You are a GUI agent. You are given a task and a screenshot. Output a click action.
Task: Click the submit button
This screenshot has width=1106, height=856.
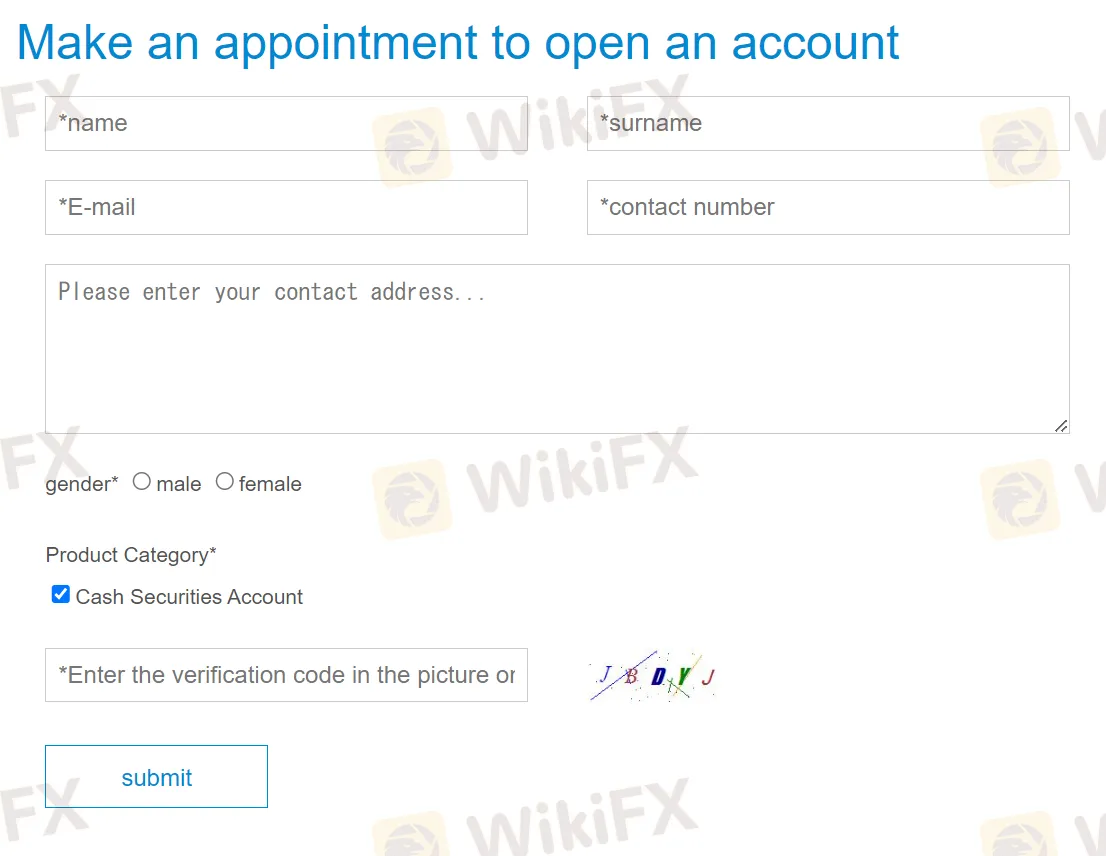coord(157,776)
